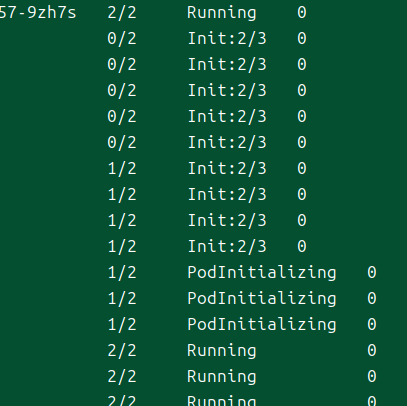Click the last PodInitializing status

point(262,325)
